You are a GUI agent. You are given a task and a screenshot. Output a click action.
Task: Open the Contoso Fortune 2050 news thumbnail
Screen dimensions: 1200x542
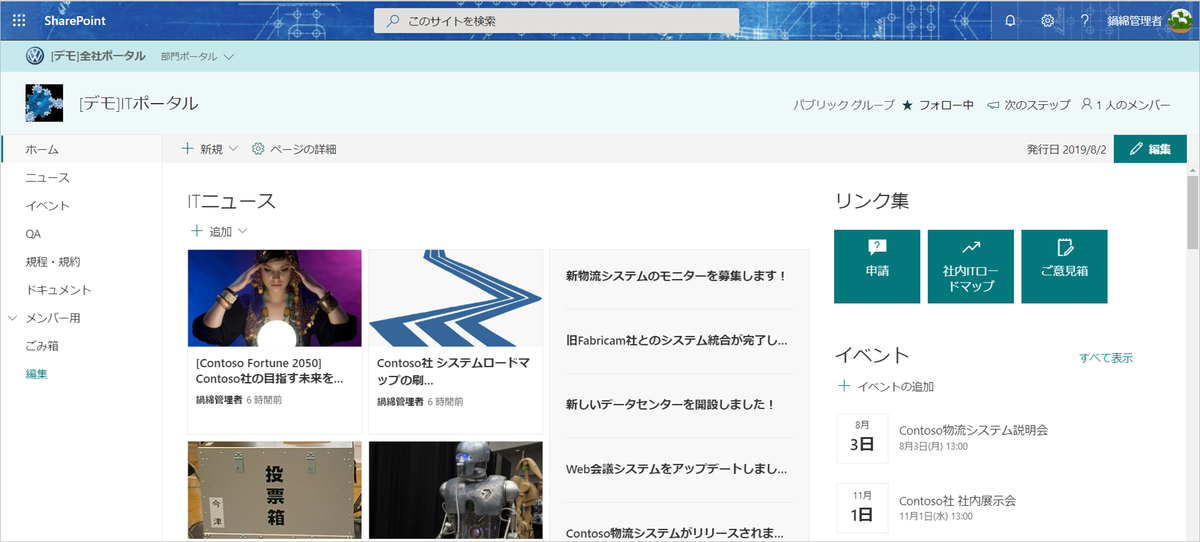coord(274,298)
